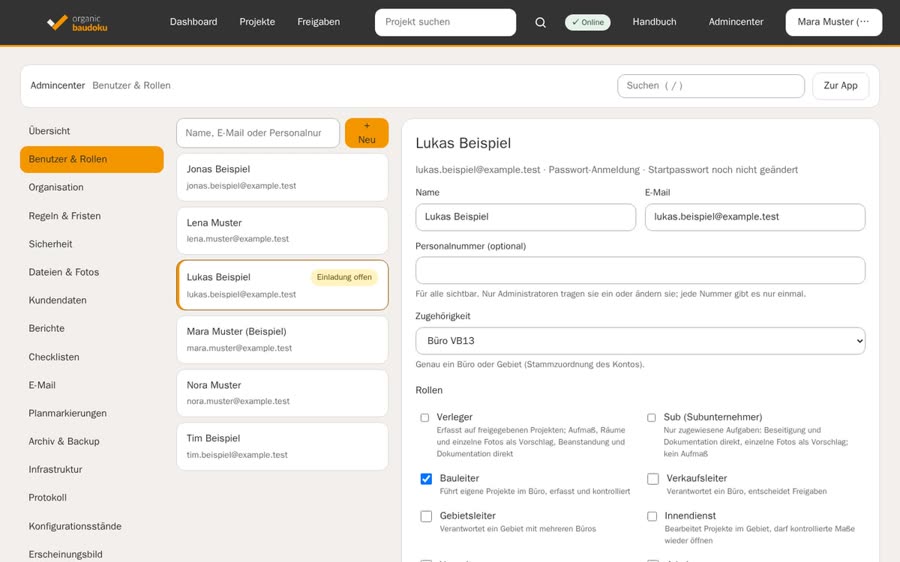This screenshot has height=562, width=900.
Task: Select user Jonas Beispiel
Action: 282,177
